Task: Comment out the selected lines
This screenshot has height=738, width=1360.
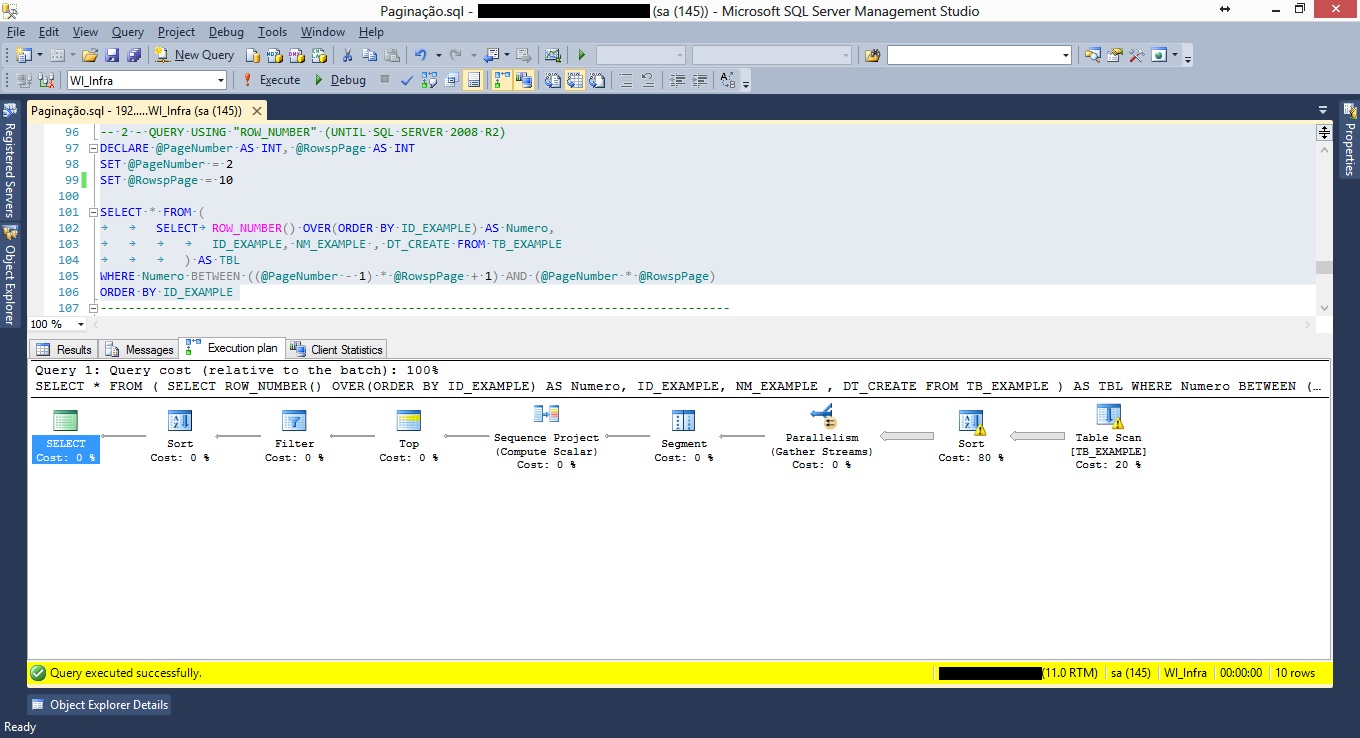Action: click(625, 80)
